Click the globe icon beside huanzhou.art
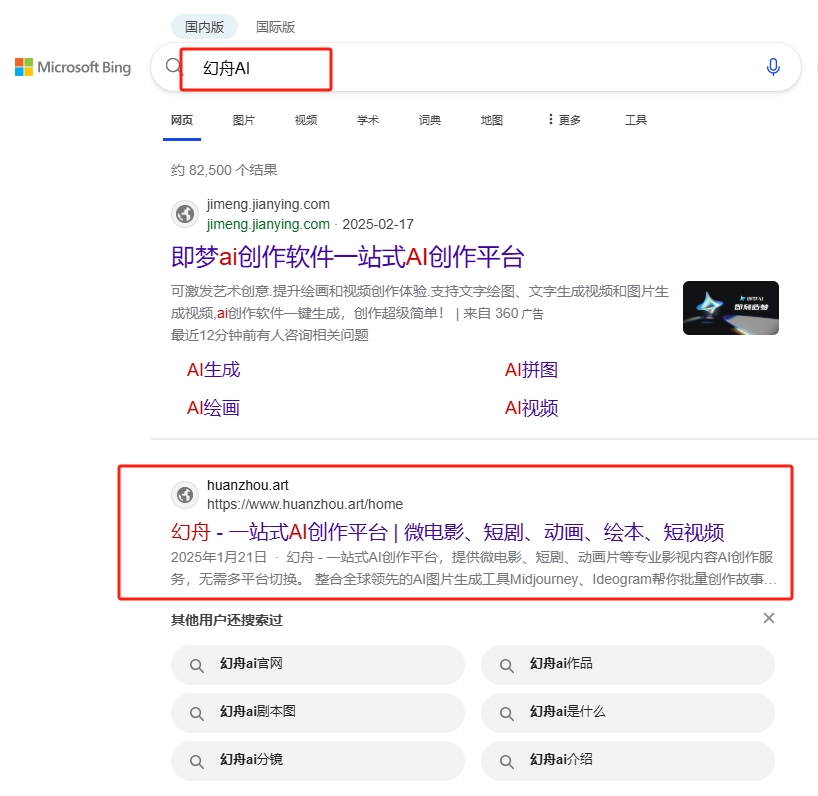This screenshot has height=796, width=818. pyautogui.click(x=184, y=494)
